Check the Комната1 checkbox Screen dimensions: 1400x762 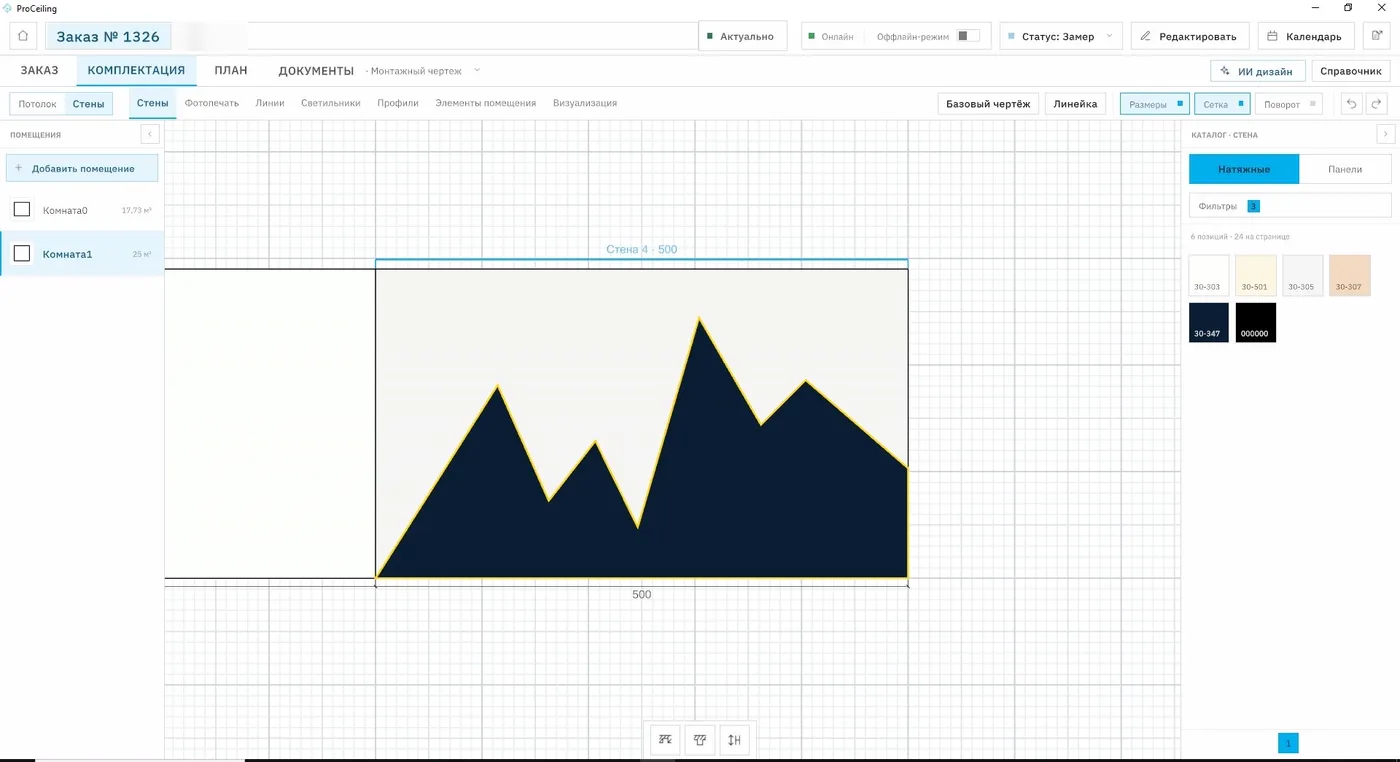[22, 253]
